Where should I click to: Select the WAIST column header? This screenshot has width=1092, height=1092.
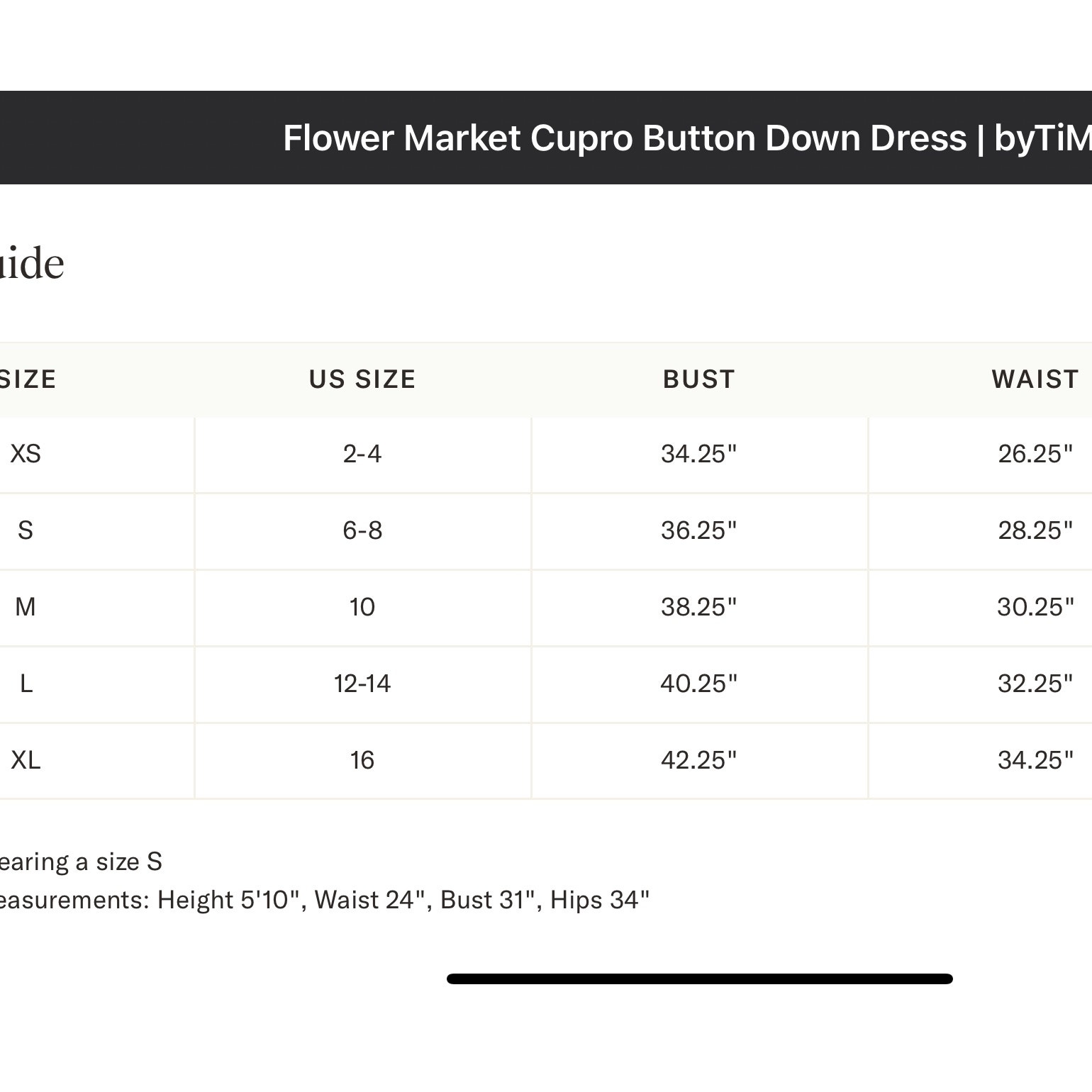coord(1035,379)
